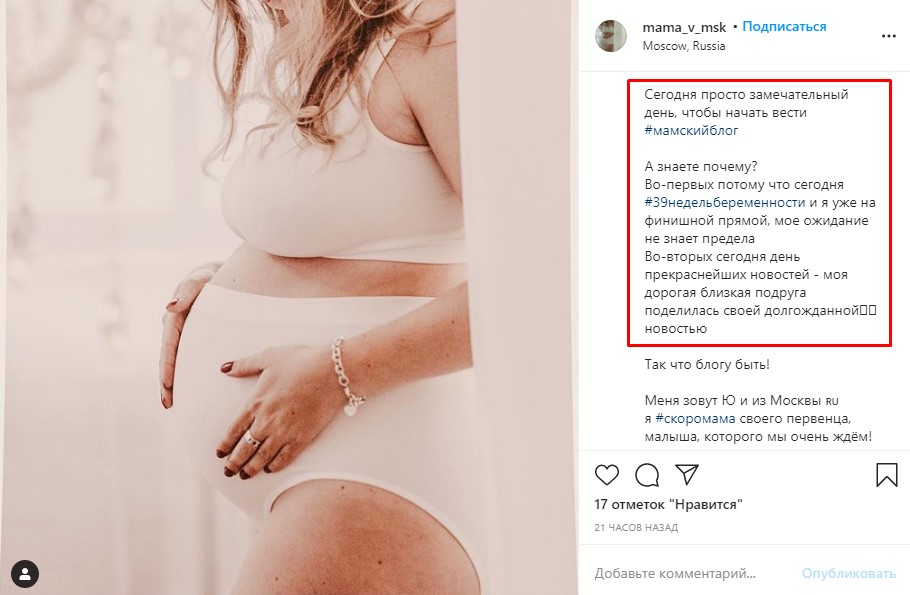Focus the Добавьте комментарий input field

690,574
